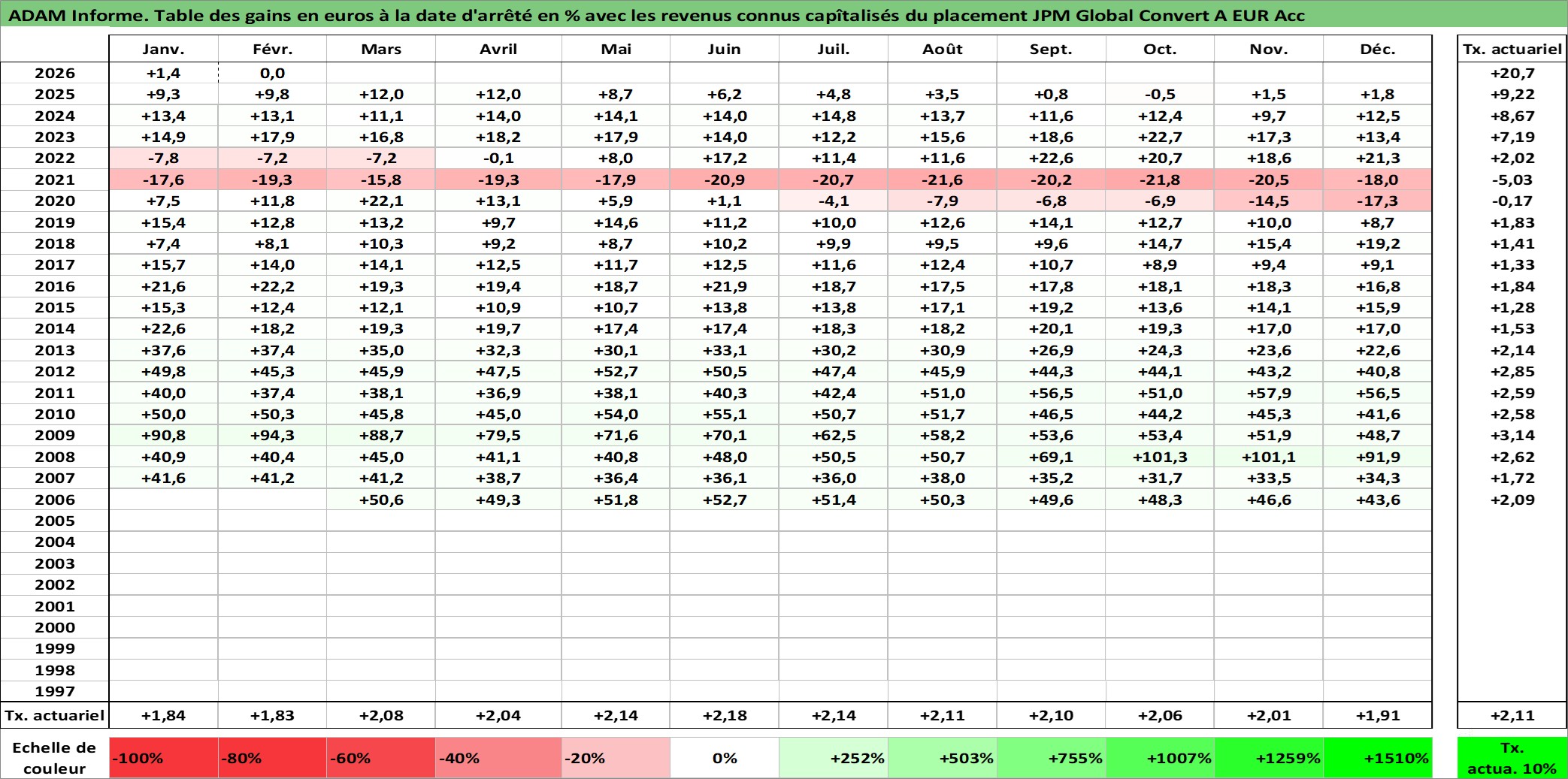Select the +43,6 cell in December 2006
The width and height of the screenshot is (1568, 779).
click(1378, 500)
